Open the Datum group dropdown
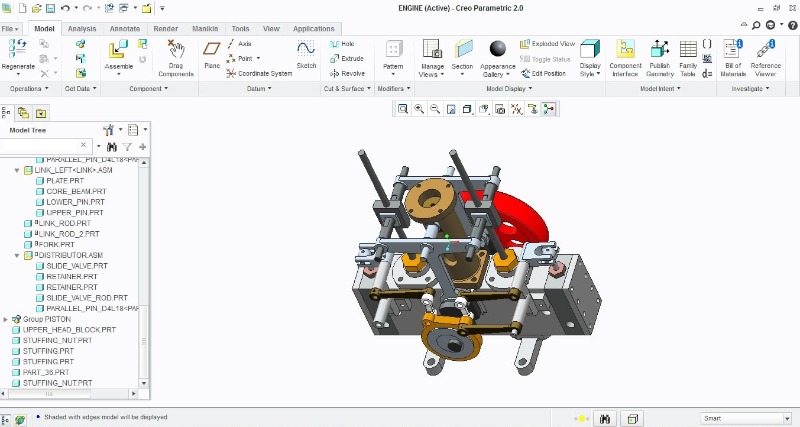The height and width of the screenshot is (427, 800). click(x=259, y=89)
